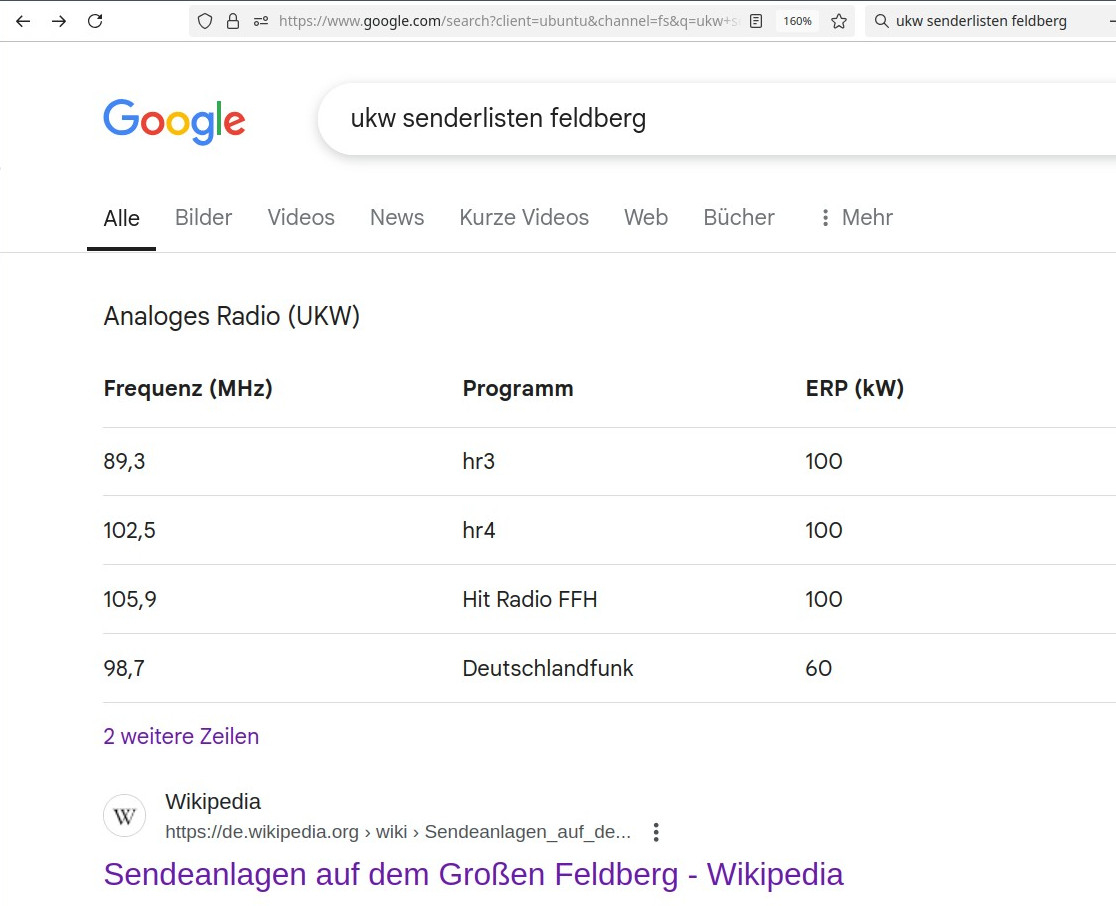Expand '2 weitere Zeilen' in the table
This screenshot has height=906, width=1116.
pyautogui.click(x=181, y=736)
